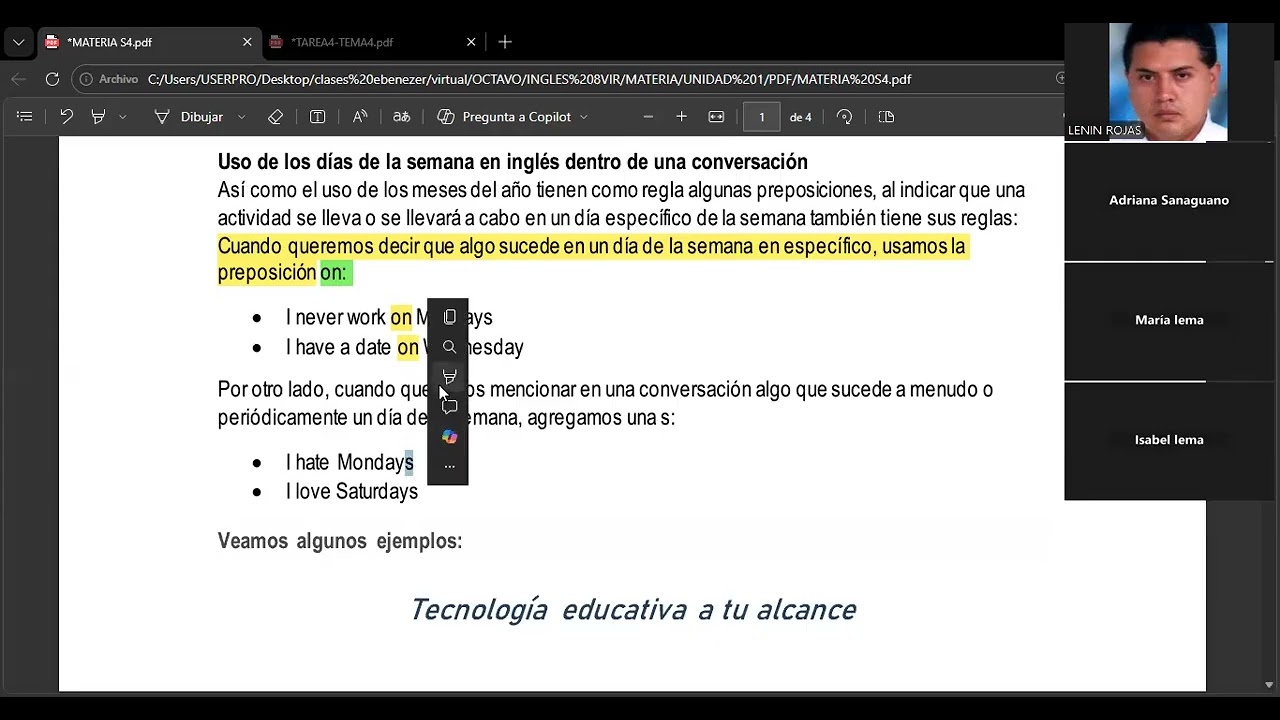Select María lema participant tile

(1169, 321)
